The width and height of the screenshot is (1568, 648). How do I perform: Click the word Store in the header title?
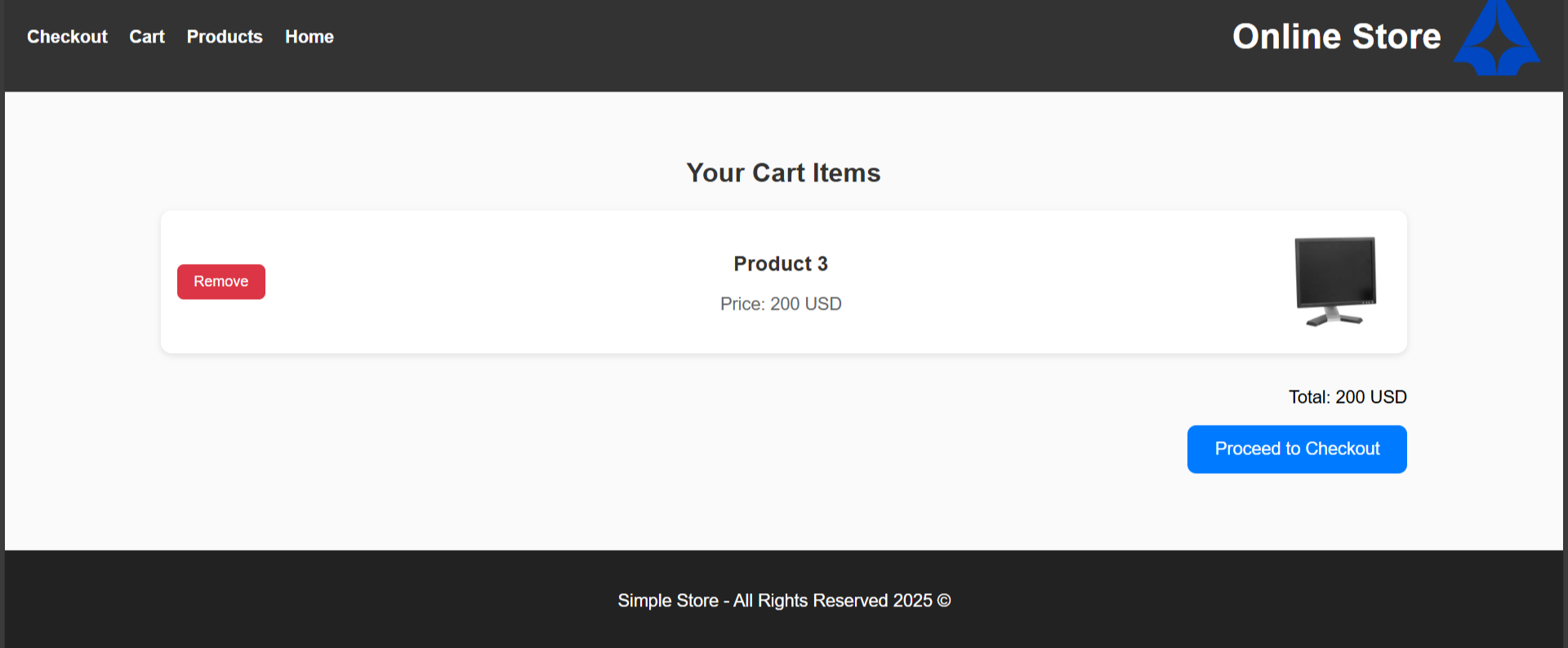click(x=1396, y=37)
